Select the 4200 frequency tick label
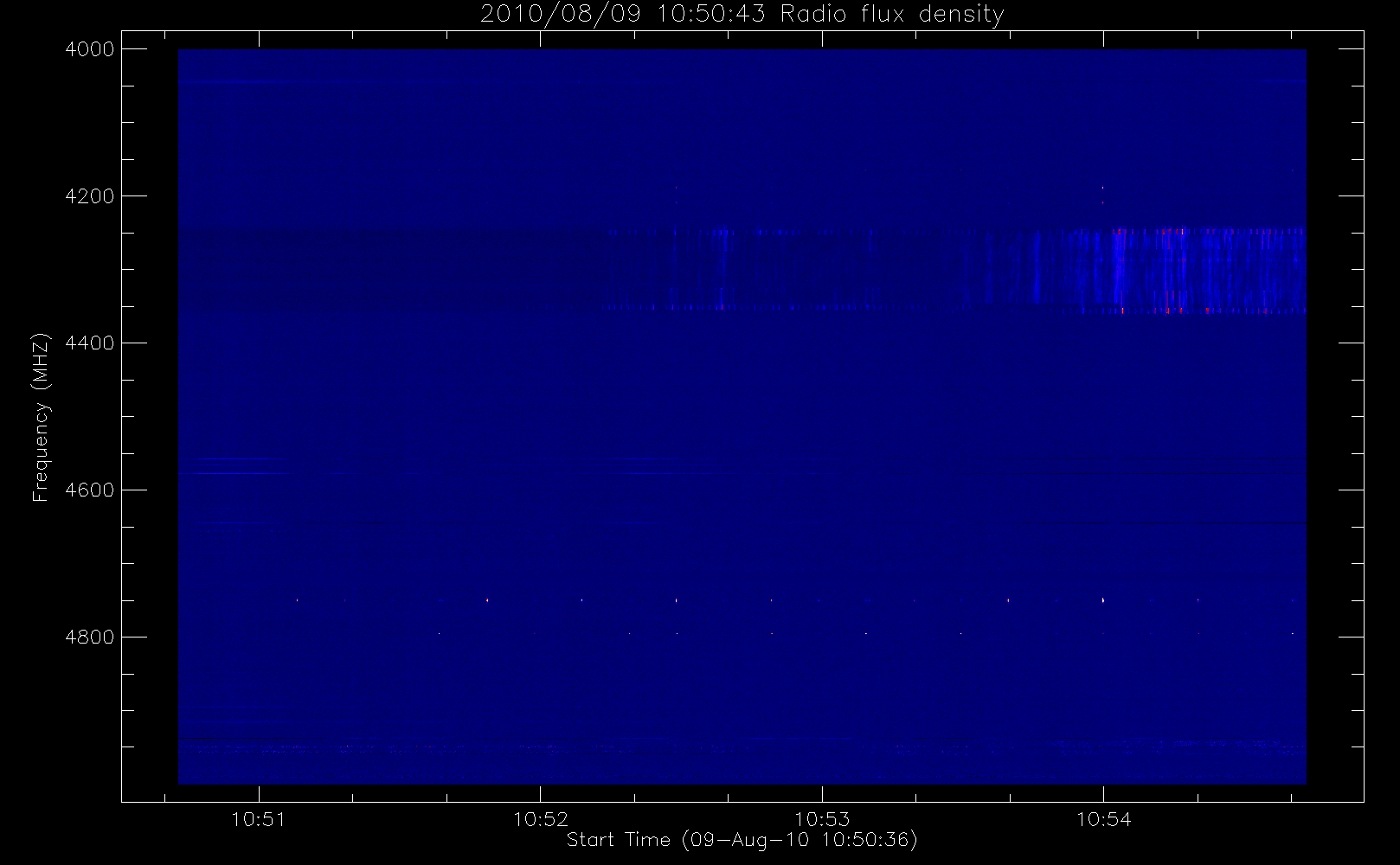Screen dimensions: 1400x865 (90, 196)
